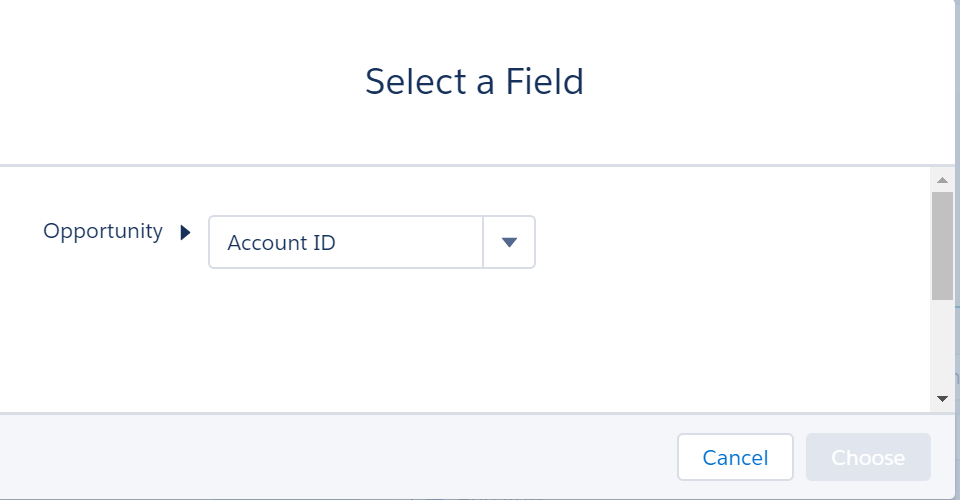960x500 pixels.
Task: Open the Account ID dropdown arrow
Action: tap(509, 242)
